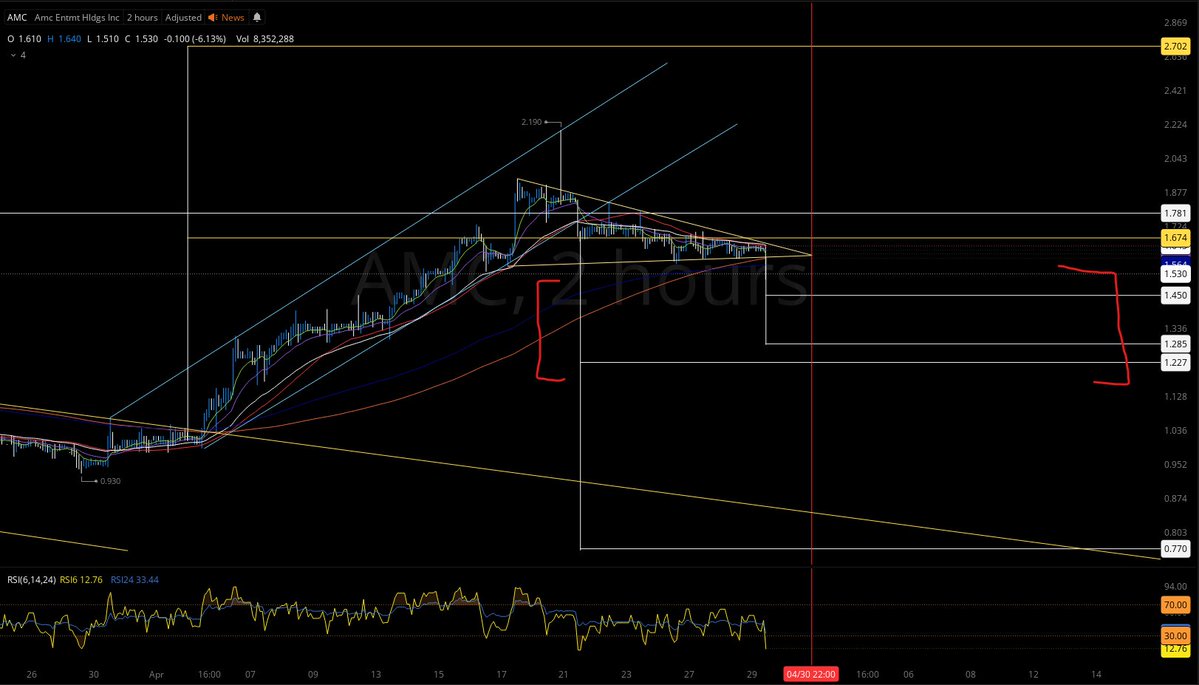Screen dimensions: 1199x685
Task: Select the 1.674 yellow price line label
Action: coord(1175,238)
